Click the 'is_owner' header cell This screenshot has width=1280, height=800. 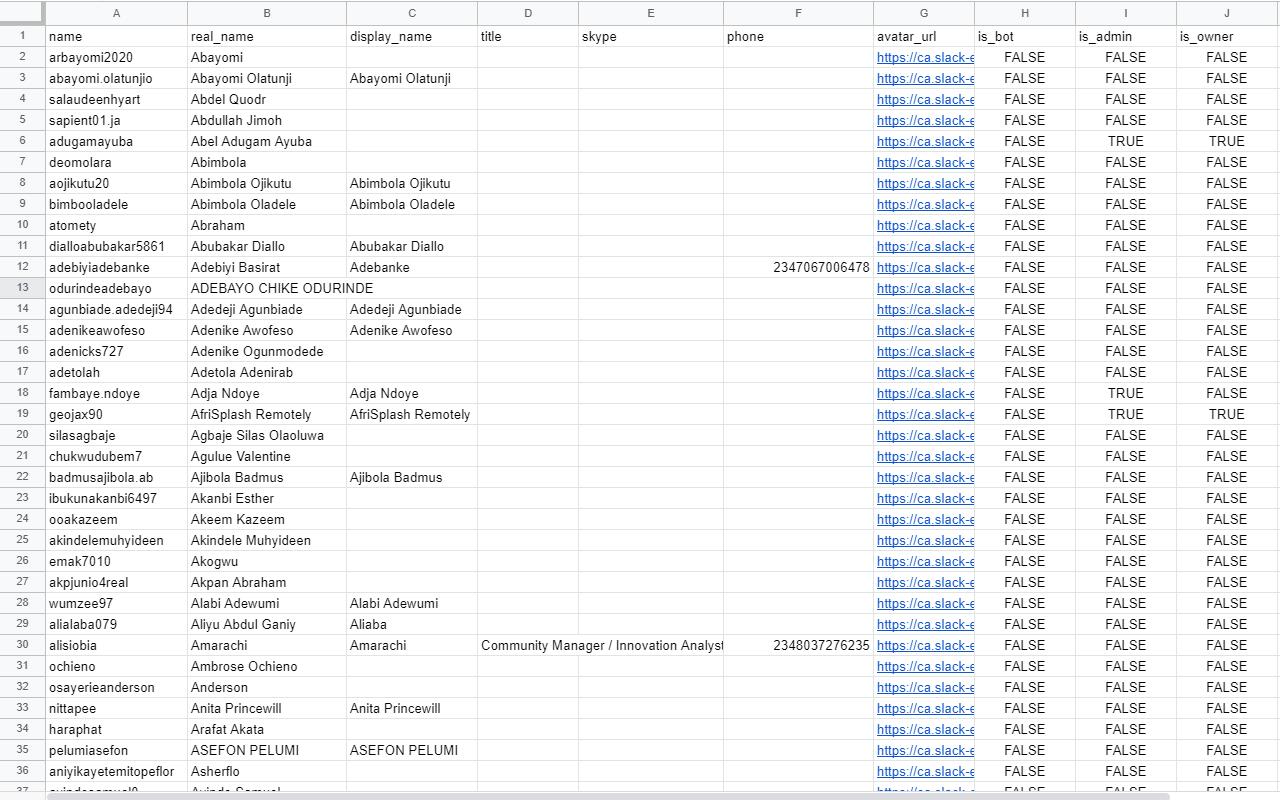click(x=1227, y=36)
